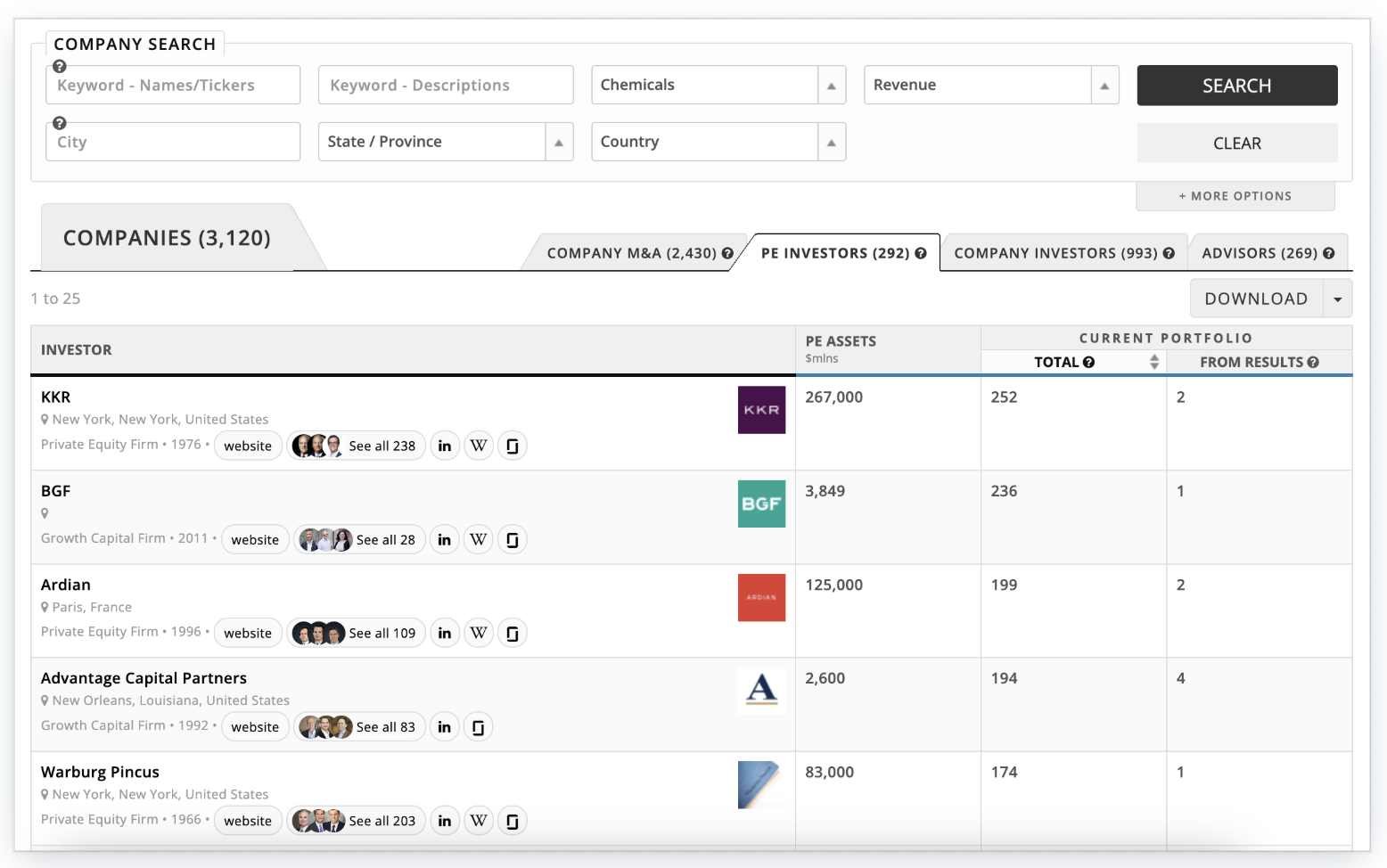Click Ardian's Glassdoor icon

tap(513, 634)
